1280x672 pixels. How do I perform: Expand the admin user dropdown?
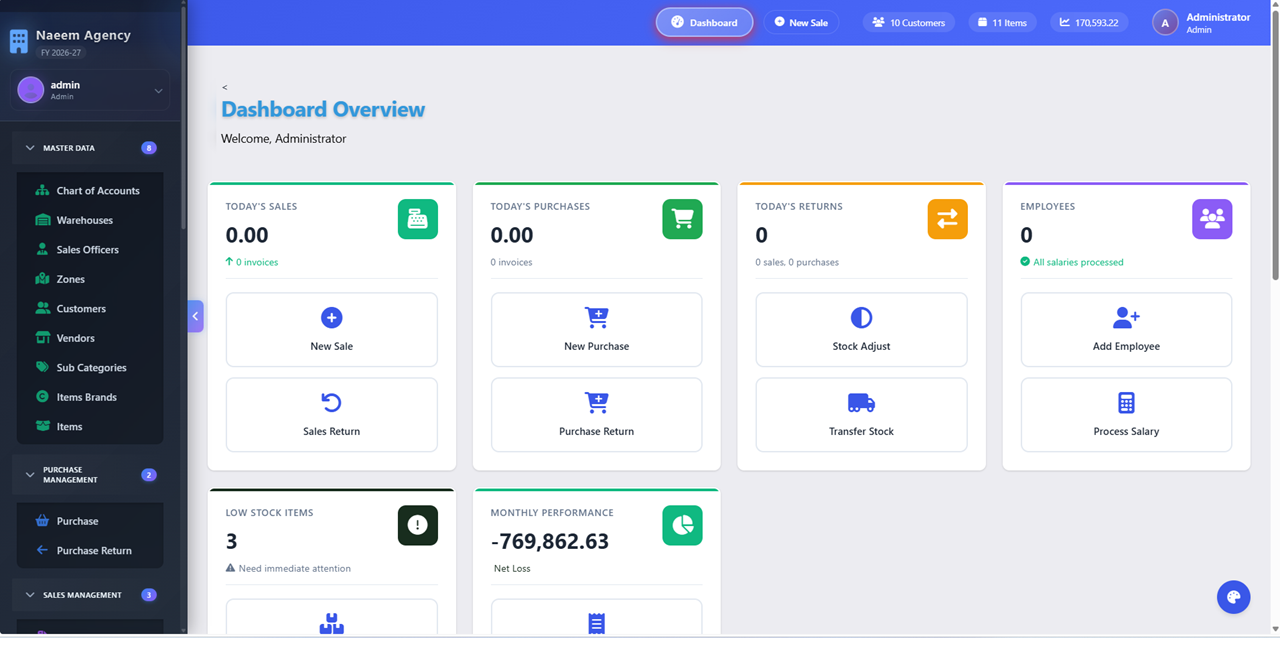[158, 91]
